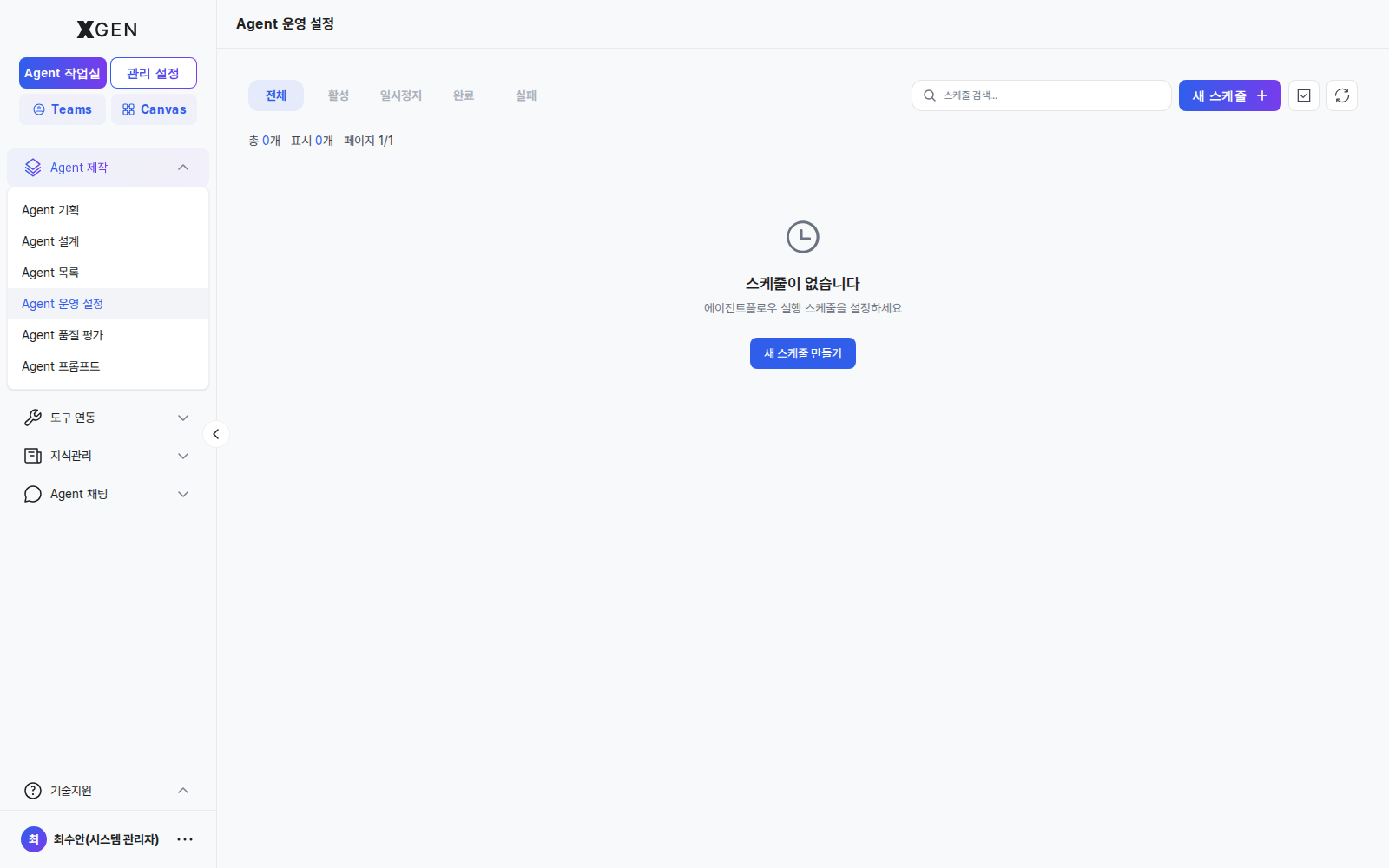Collapse the sidebar with the arrow button
1389x868 pixels.
[216, 434]
